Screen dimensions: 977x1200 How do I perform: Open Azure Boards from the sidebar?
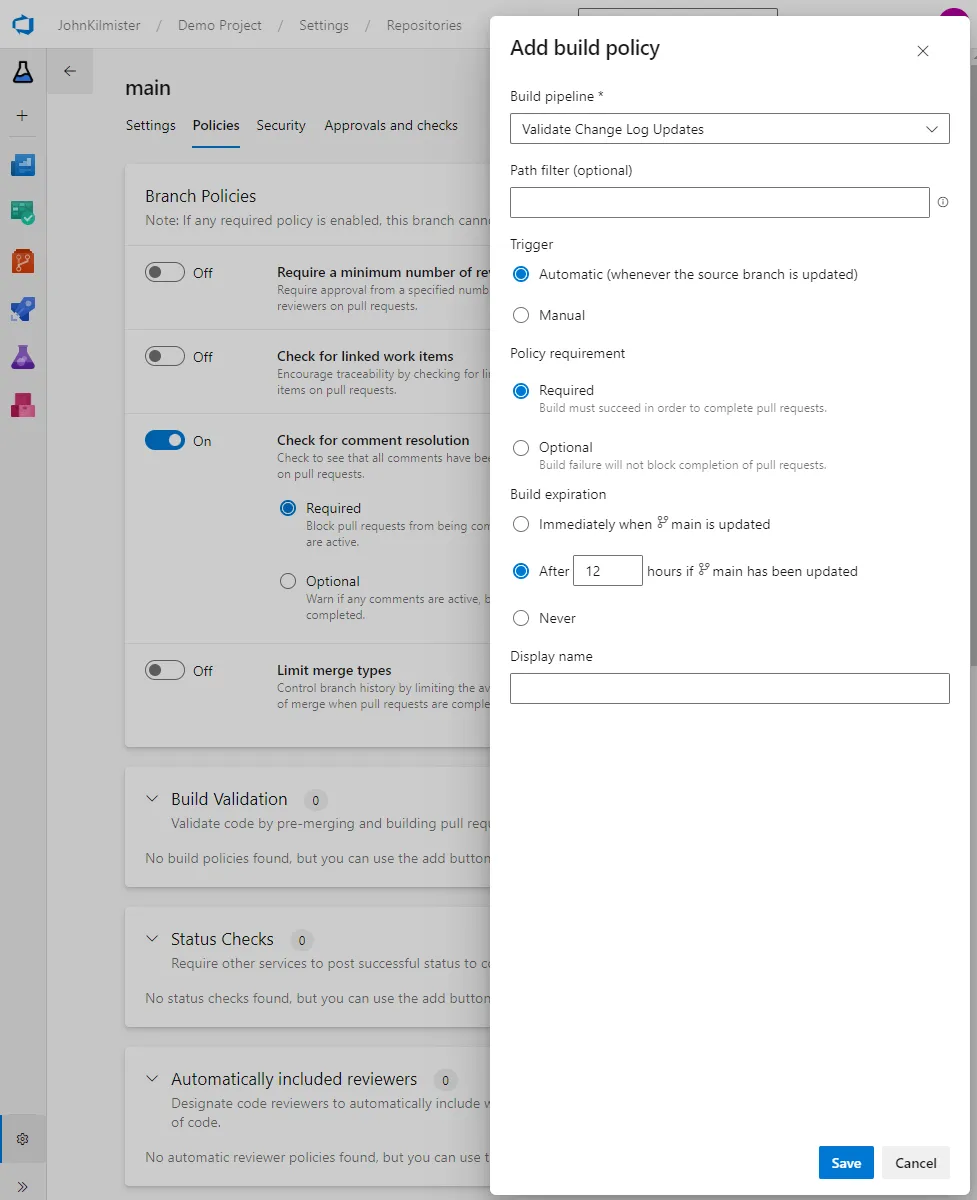[x=22, y=165]
